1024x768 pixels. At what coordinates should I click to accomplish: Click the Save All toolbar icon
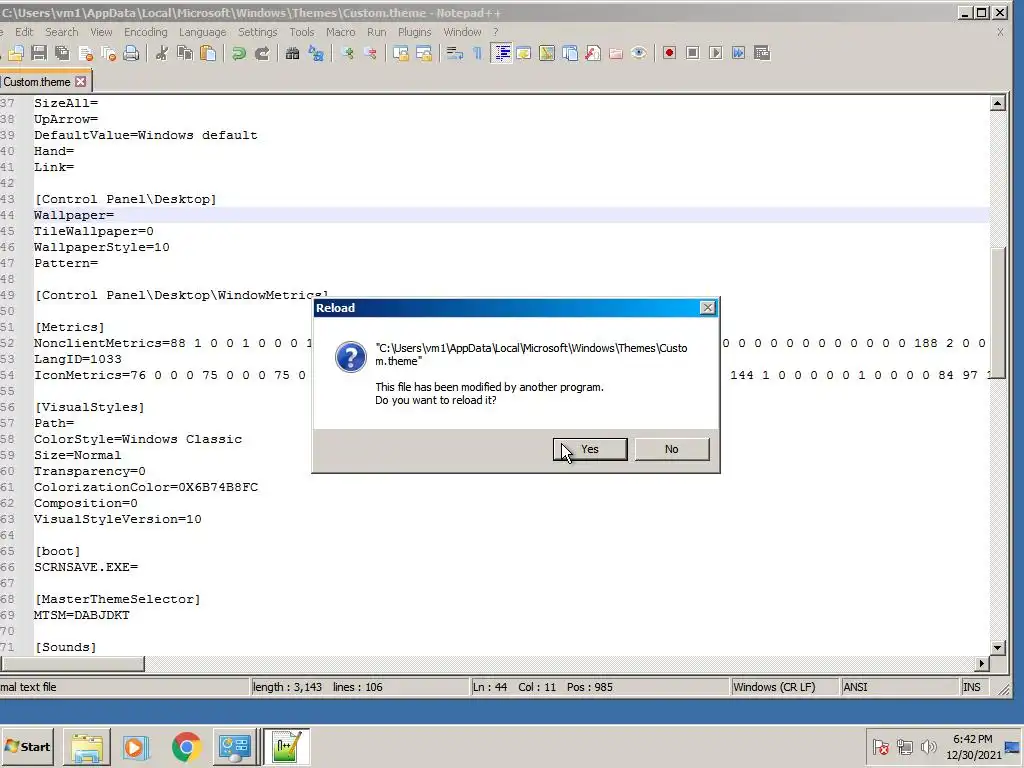[x=63, y=54]
